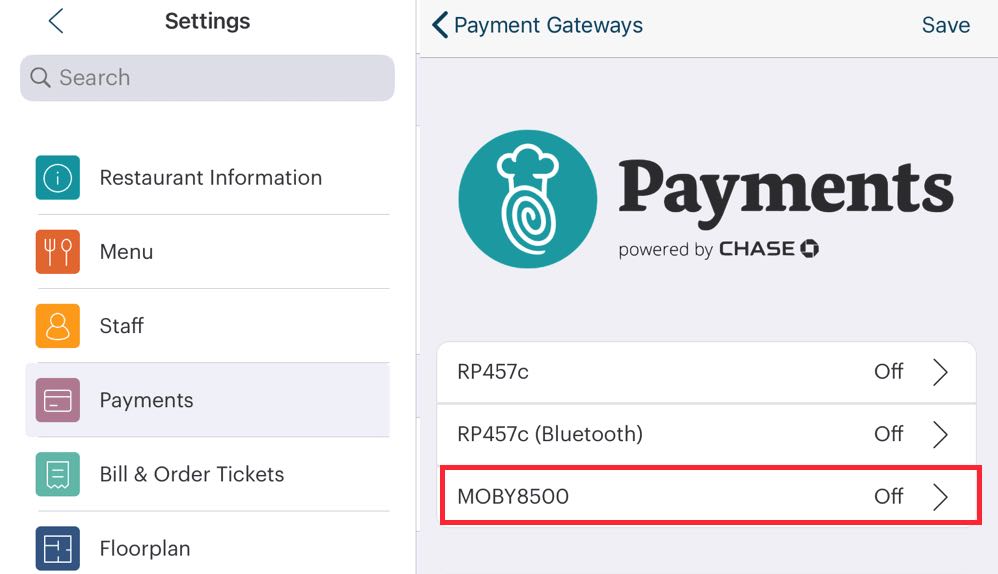Click the orange Staff person icon
The width and height of the screenshot is (998, 574).
58,326
